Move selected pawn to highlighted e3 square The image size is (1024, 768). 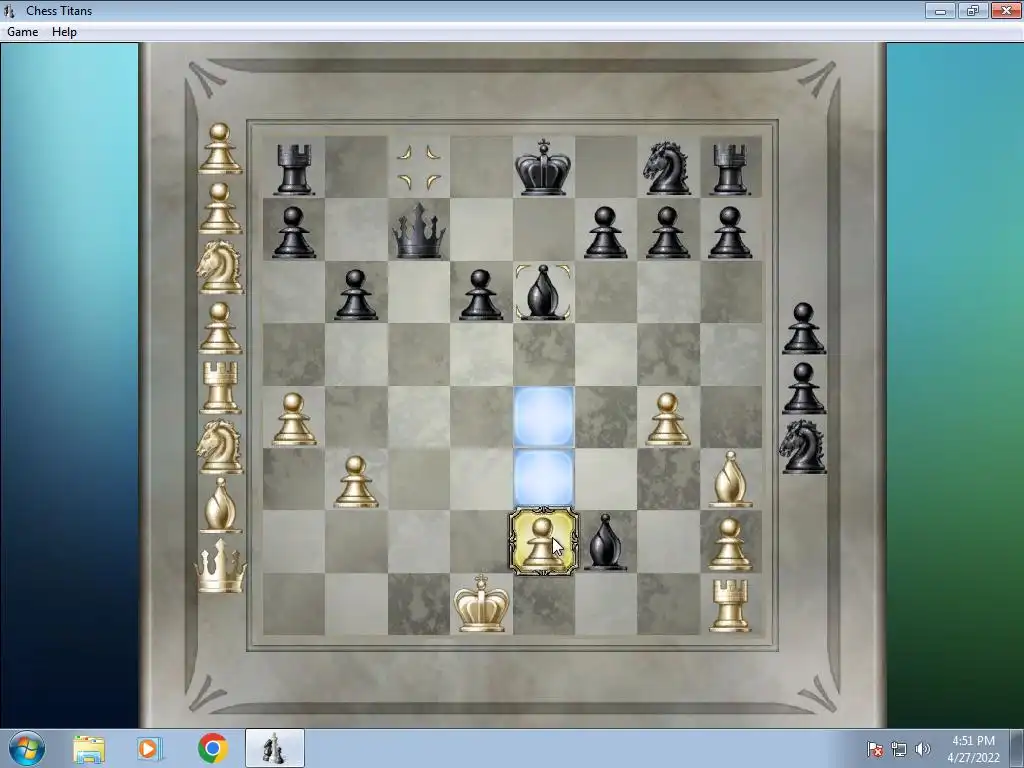[x=543, y=479]
